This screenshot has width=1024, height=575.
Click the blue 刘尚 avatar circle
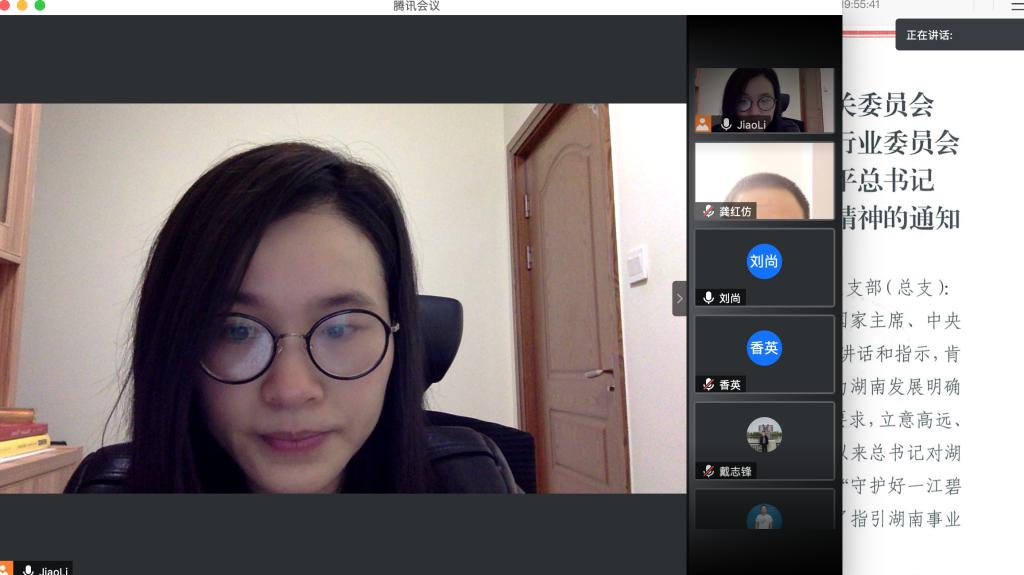tap(764, 261)
